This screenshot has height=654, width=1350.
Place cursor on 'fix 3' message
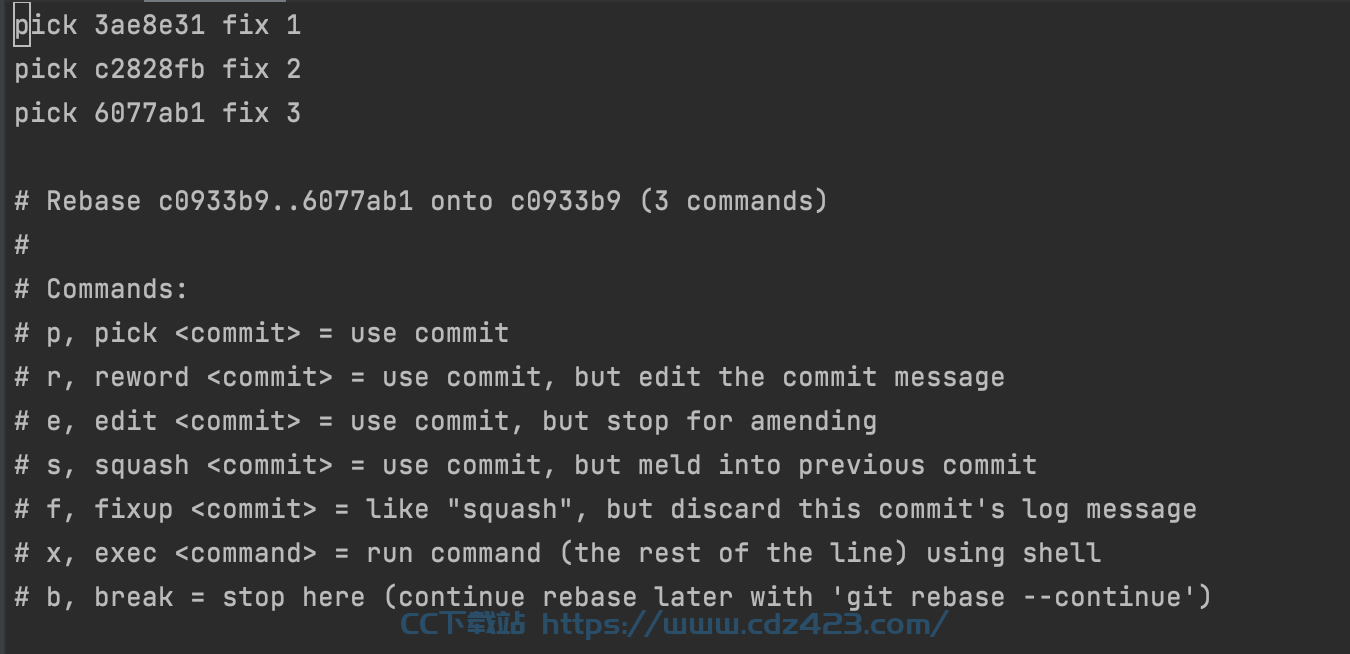pyautogui.click(x=262, y=113)
